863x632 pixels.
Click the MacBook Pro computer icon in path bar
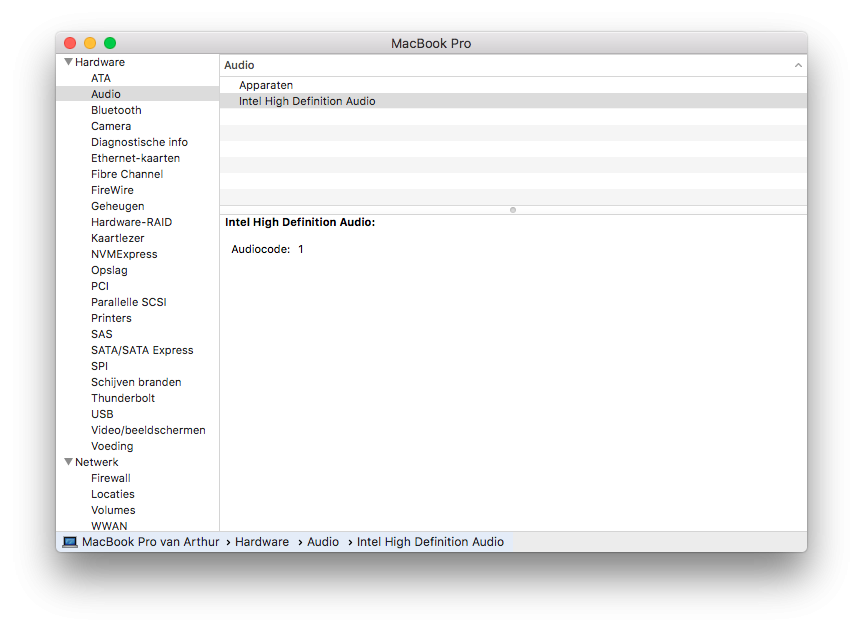click(x=70, y=542)
